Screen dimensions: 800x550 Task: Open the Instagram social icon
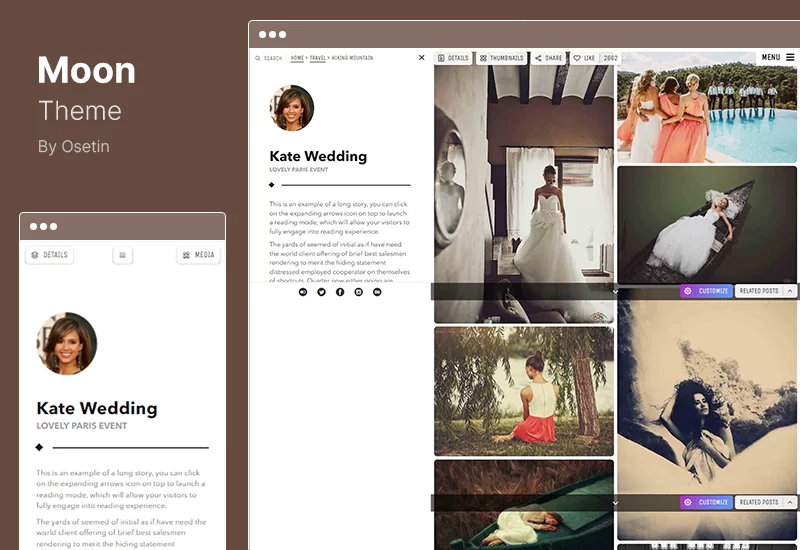[359, 292]
